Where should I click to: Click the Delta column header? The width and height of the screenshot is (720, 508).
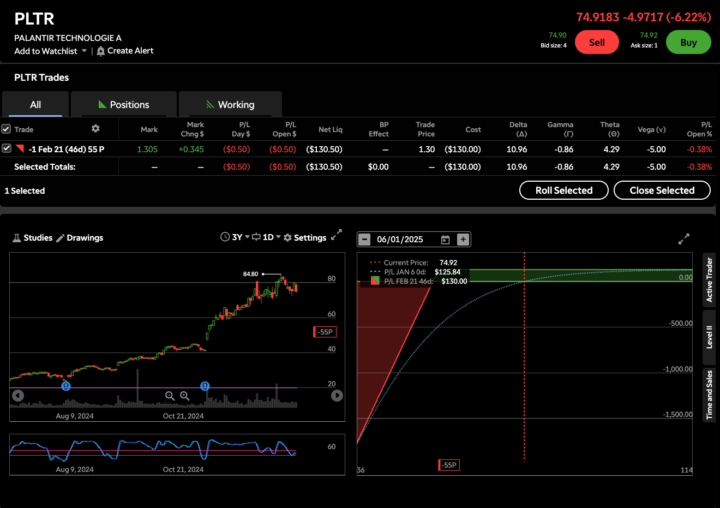tap(518, 129)
